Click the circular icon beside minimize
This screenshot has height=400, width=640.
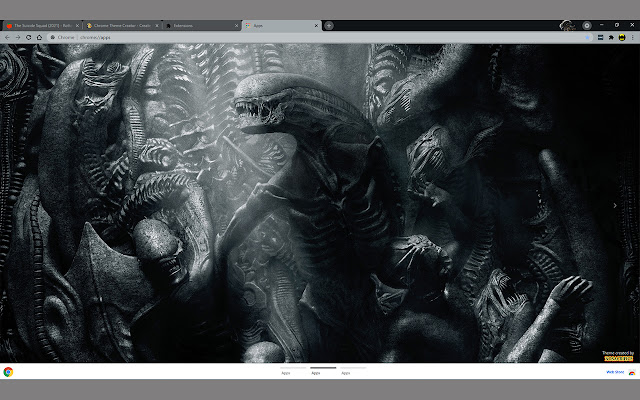[587, 25]
